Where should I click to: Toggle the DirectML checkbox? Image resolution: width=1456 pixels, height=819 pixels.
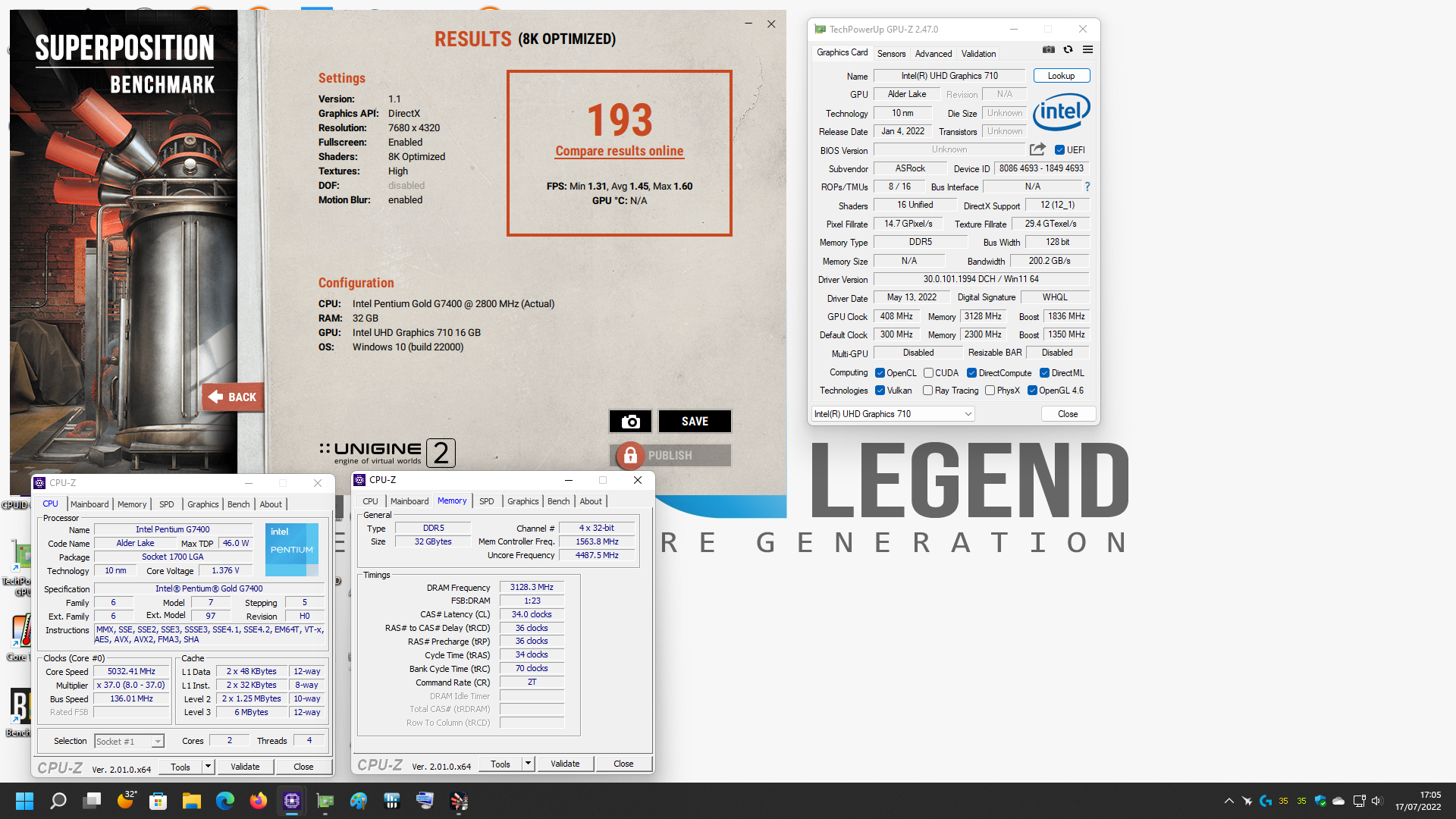tap(1044, 373)
